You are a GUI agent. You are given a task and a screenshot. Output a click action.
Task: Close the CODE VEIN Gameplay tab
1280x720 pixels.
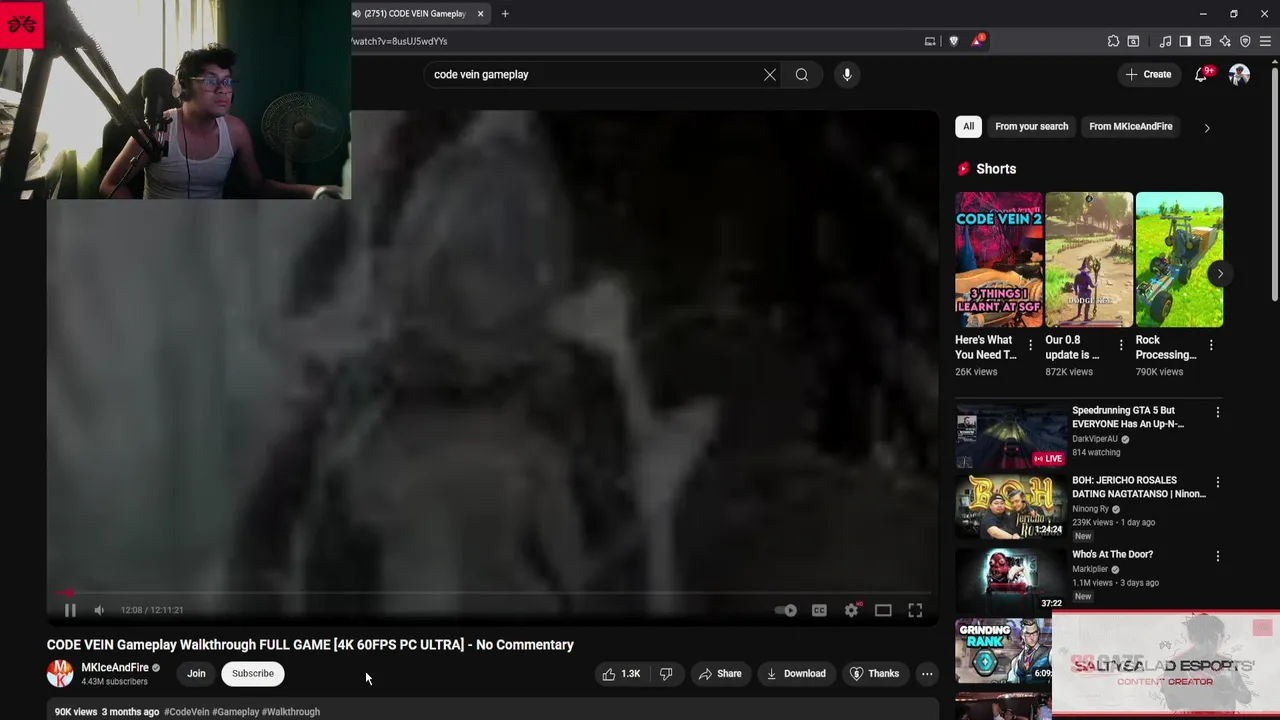pyautogui.click(x=481, y=14)
